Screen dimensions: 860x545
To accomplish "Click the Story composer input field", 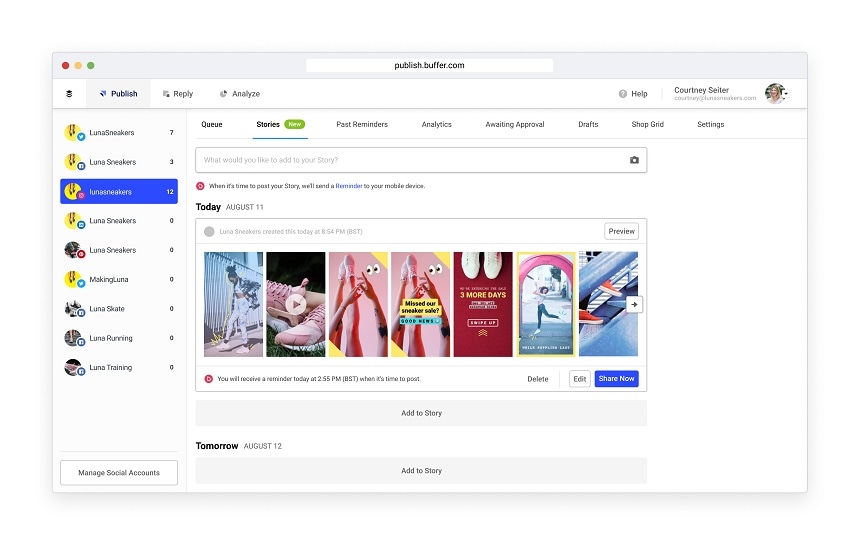I will pos(421,160).
